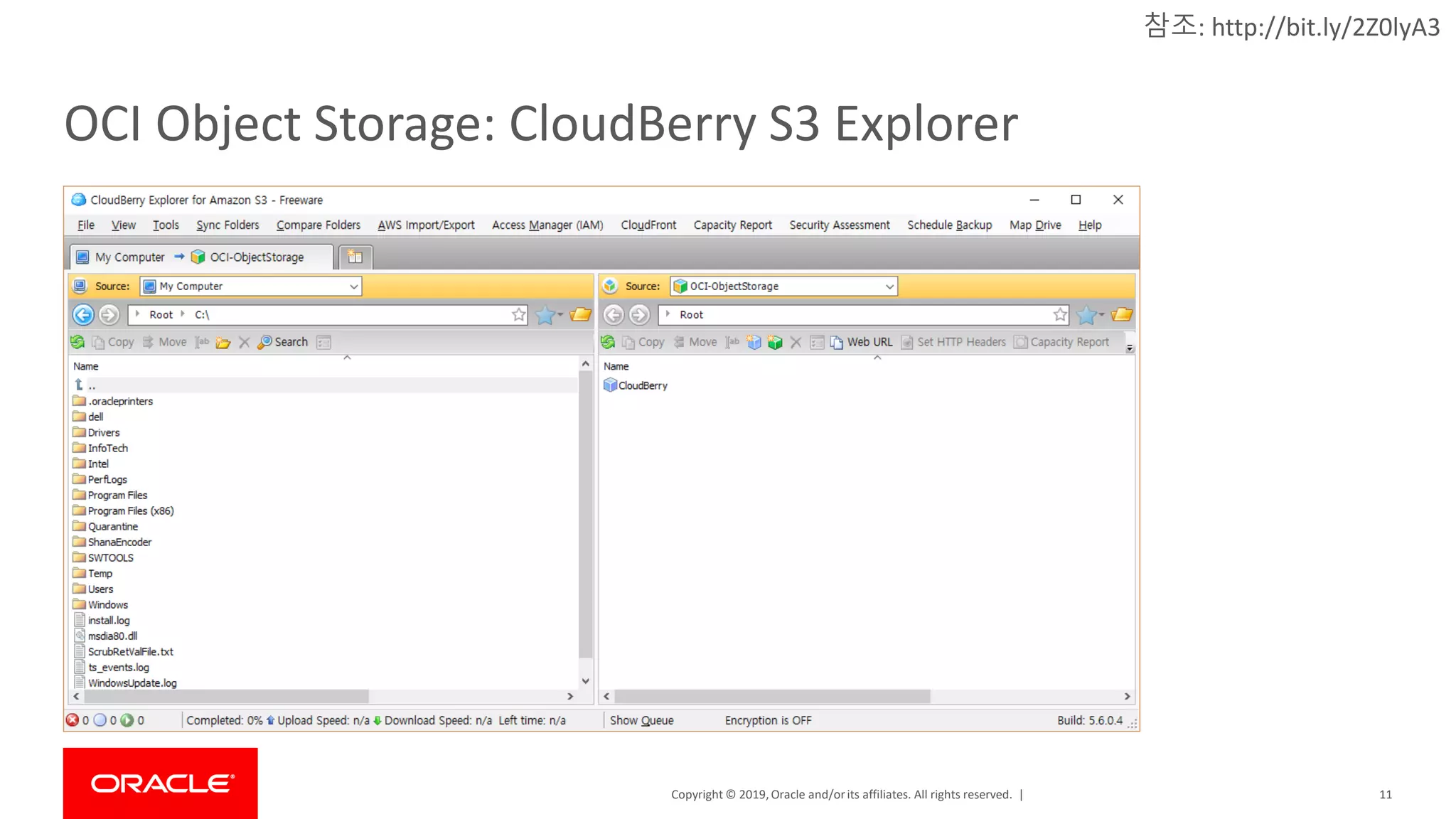
Task: Open the Tools menu
Action: coord(166,225)
